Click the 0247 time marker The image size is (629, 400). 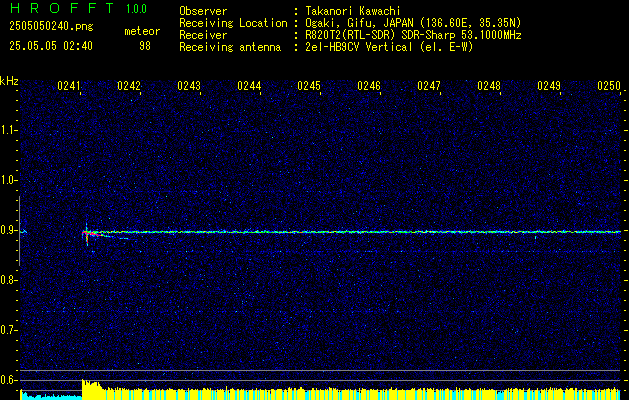(429, 86)
